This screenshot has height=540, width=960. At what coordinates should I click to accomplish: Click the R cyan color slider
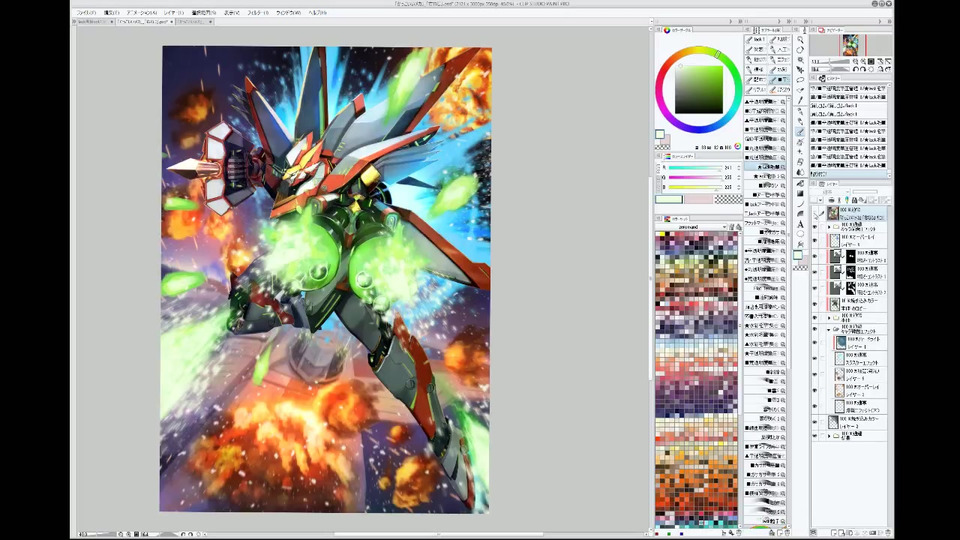696,167
